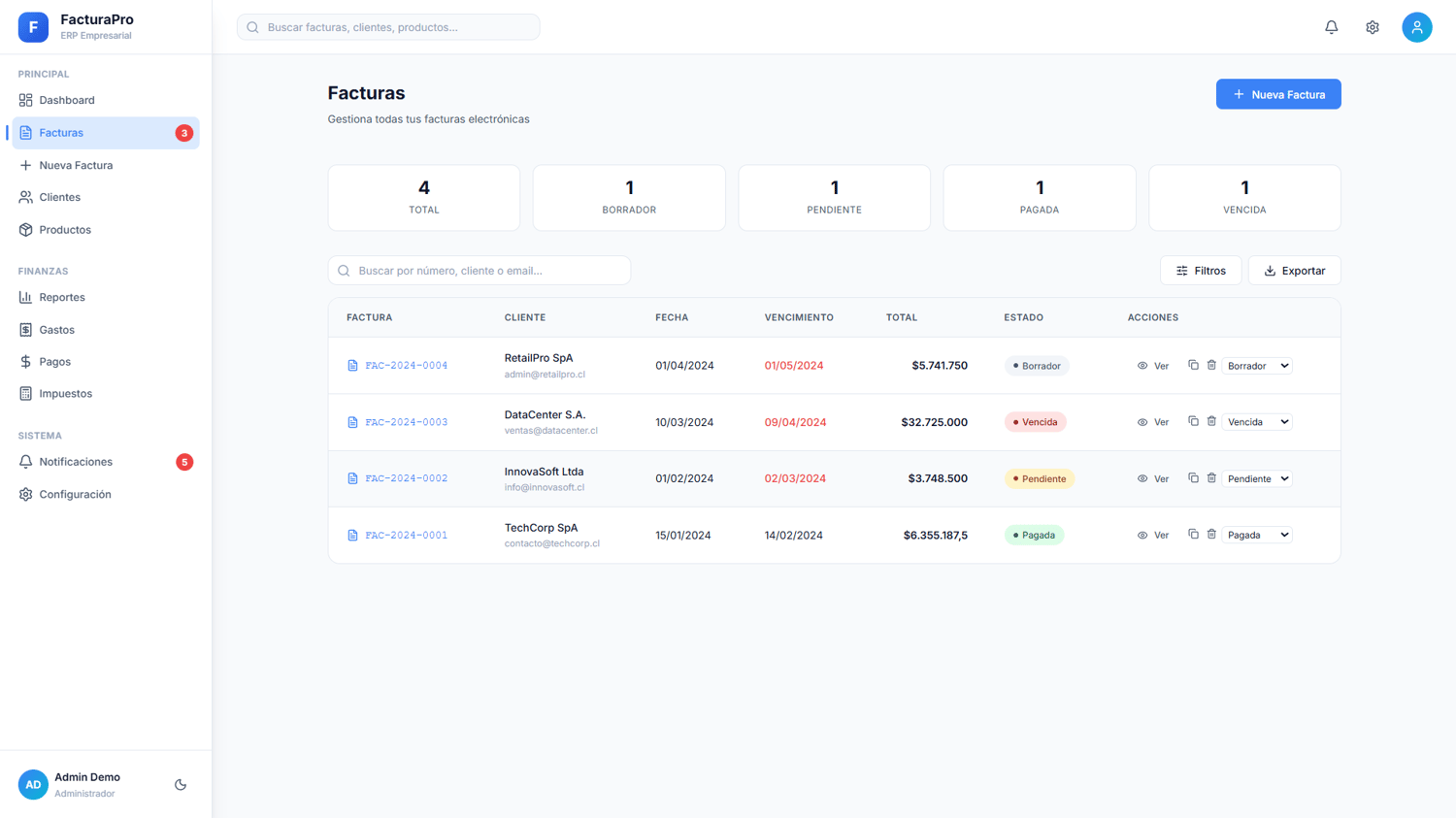1456x818 pixels.
Task: Open invoice link FAC-2024-0004
Action: click(407, 366)
